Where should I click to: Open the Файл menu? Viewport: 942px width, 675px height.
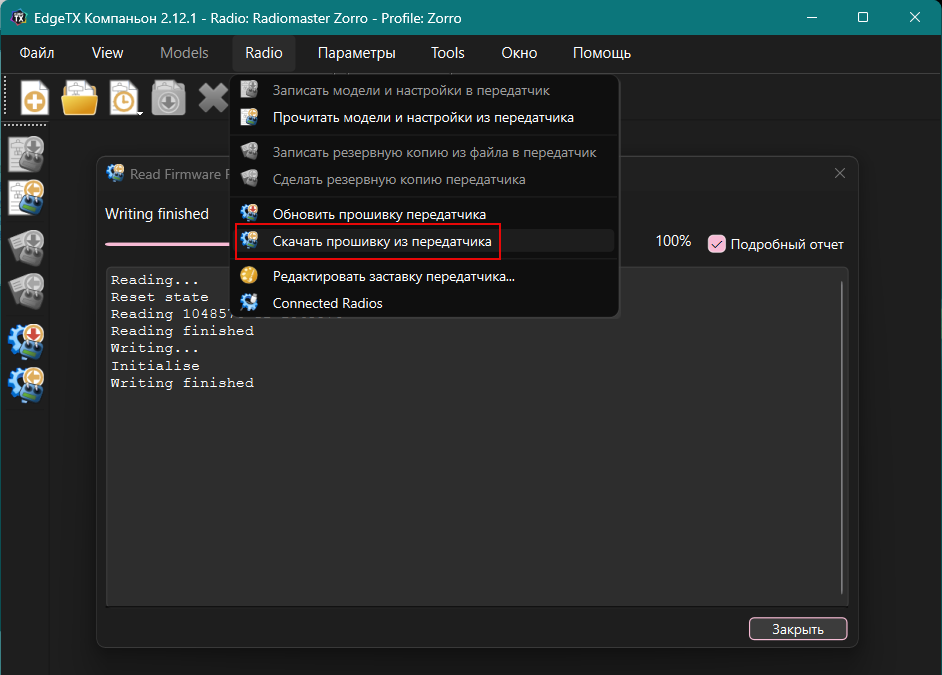[x=37, y=53]
